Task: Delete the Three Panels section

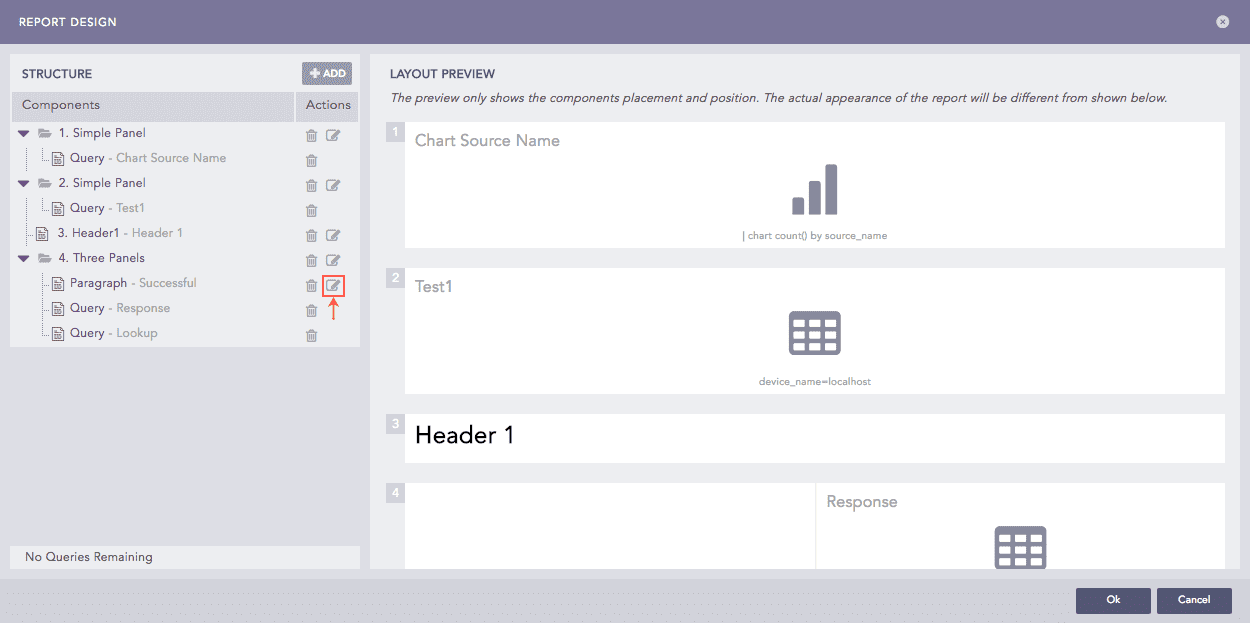Action: (311, 260)
